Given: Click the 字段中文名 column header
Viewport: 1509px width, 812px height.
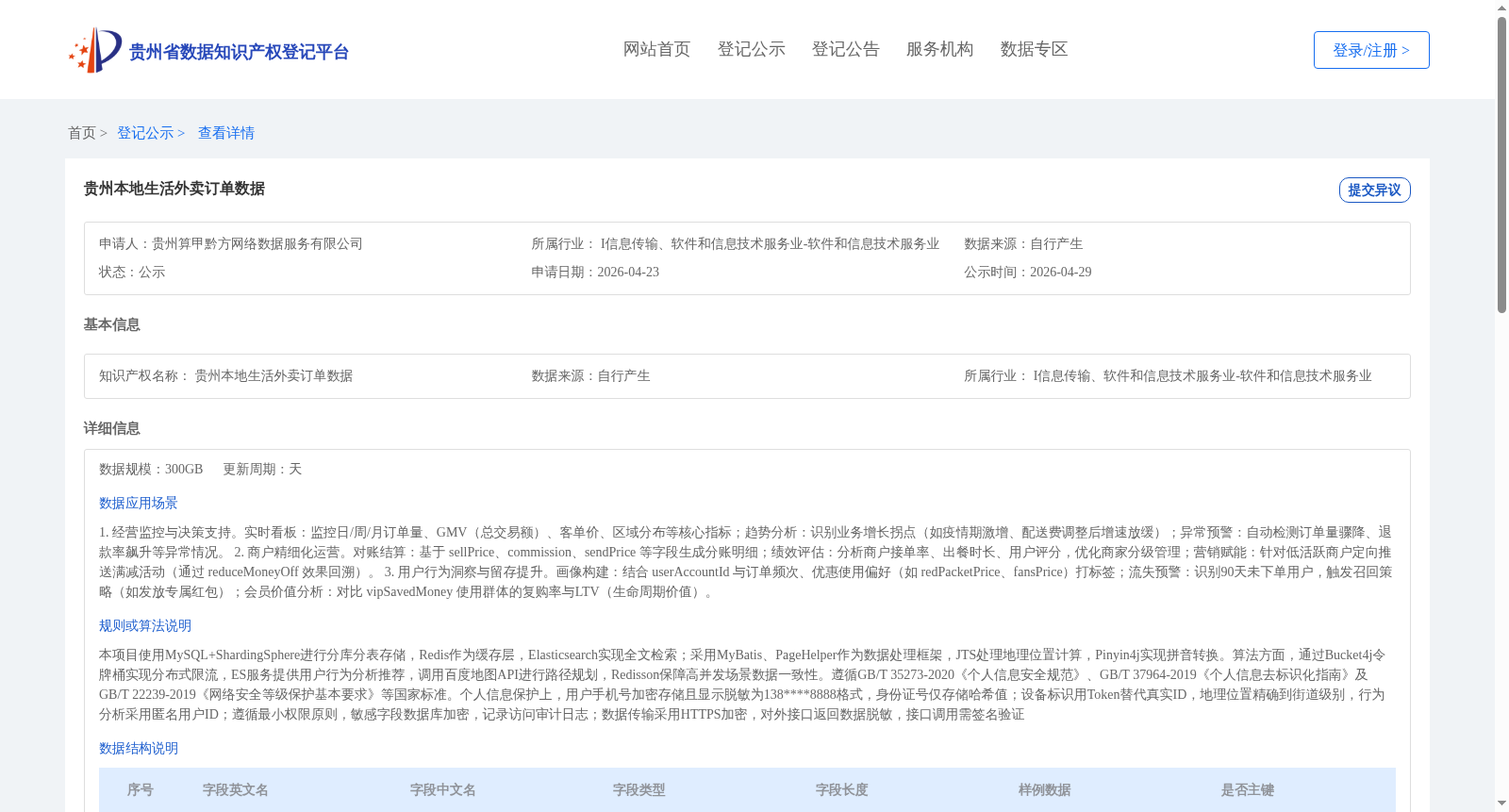Looking at the screenshot, I should click(443, 789).
